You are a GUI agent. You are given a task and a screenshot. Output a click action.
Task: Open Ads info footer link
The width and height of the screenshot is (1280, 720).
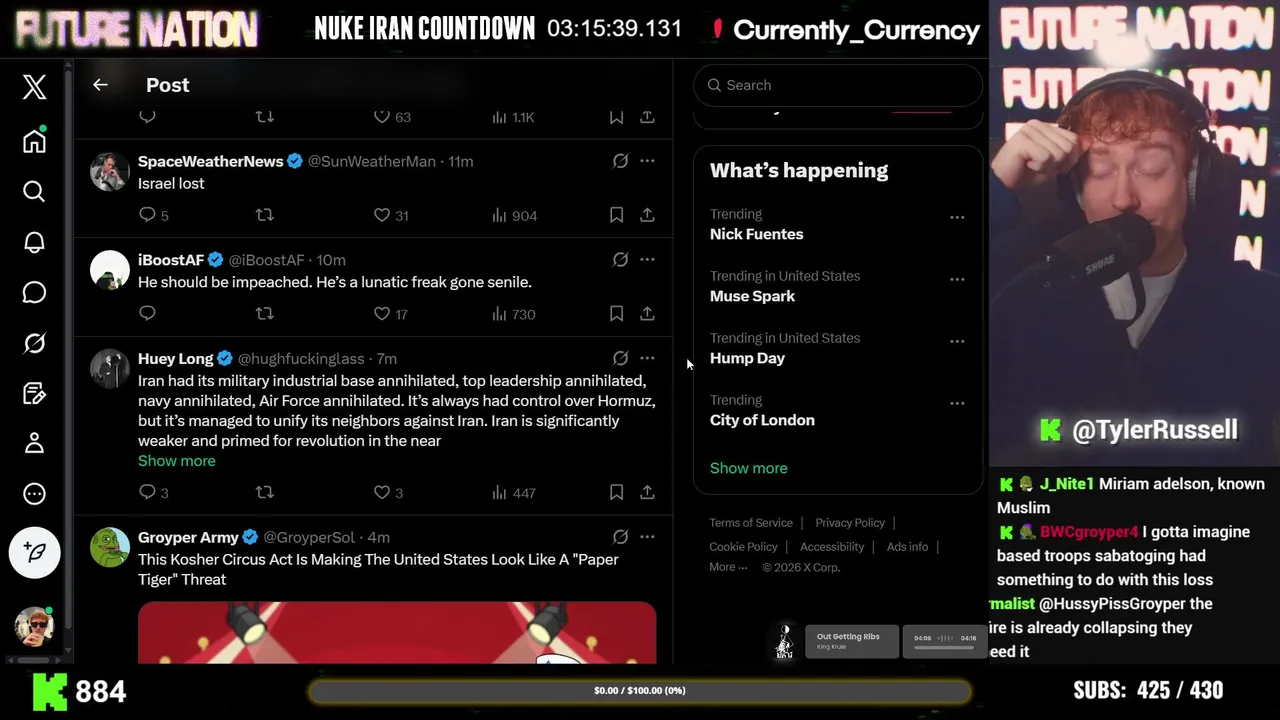(907, 547)
